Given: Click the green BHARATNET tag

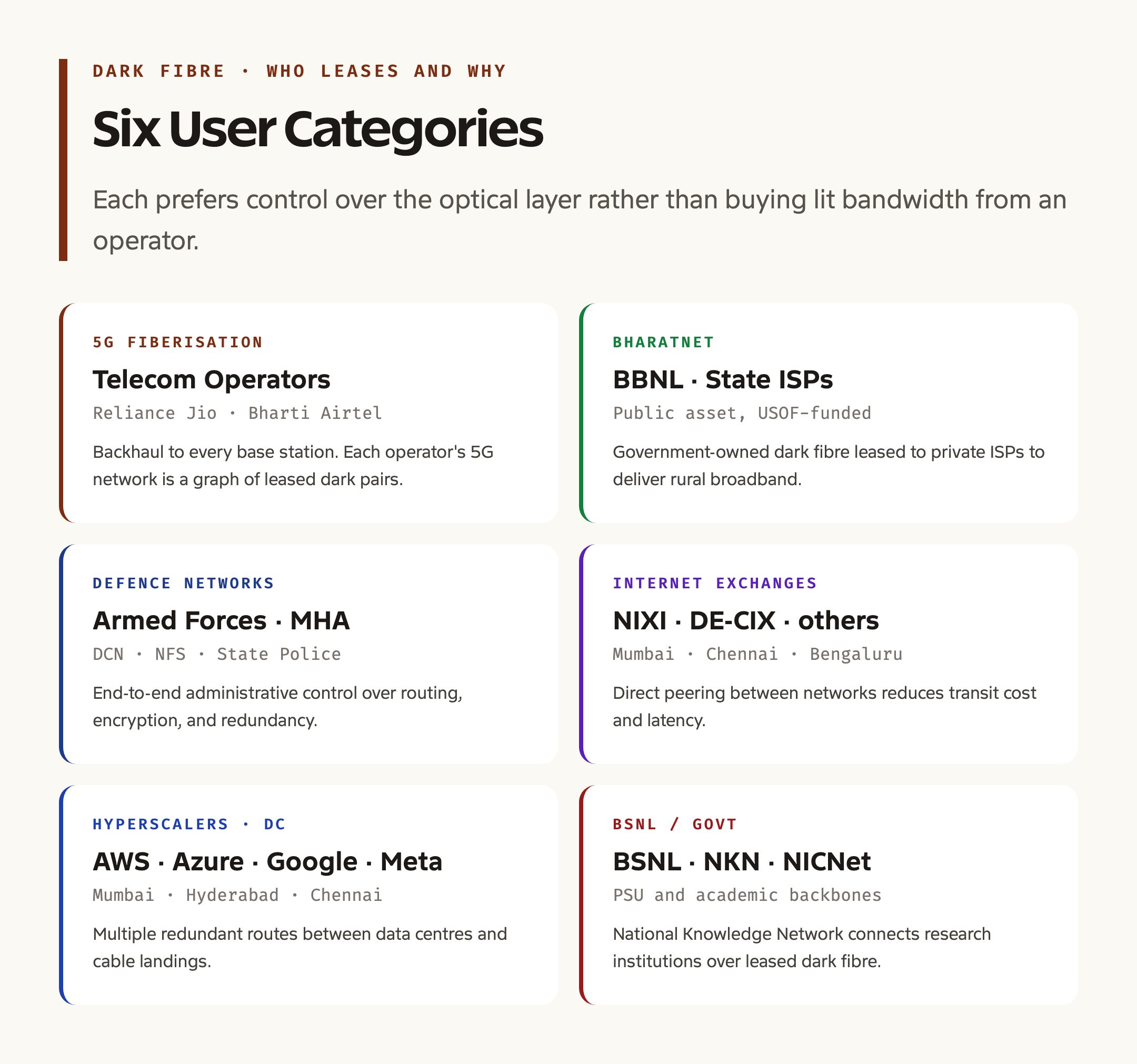Looking at the screenshot, I should pos(663,342).
